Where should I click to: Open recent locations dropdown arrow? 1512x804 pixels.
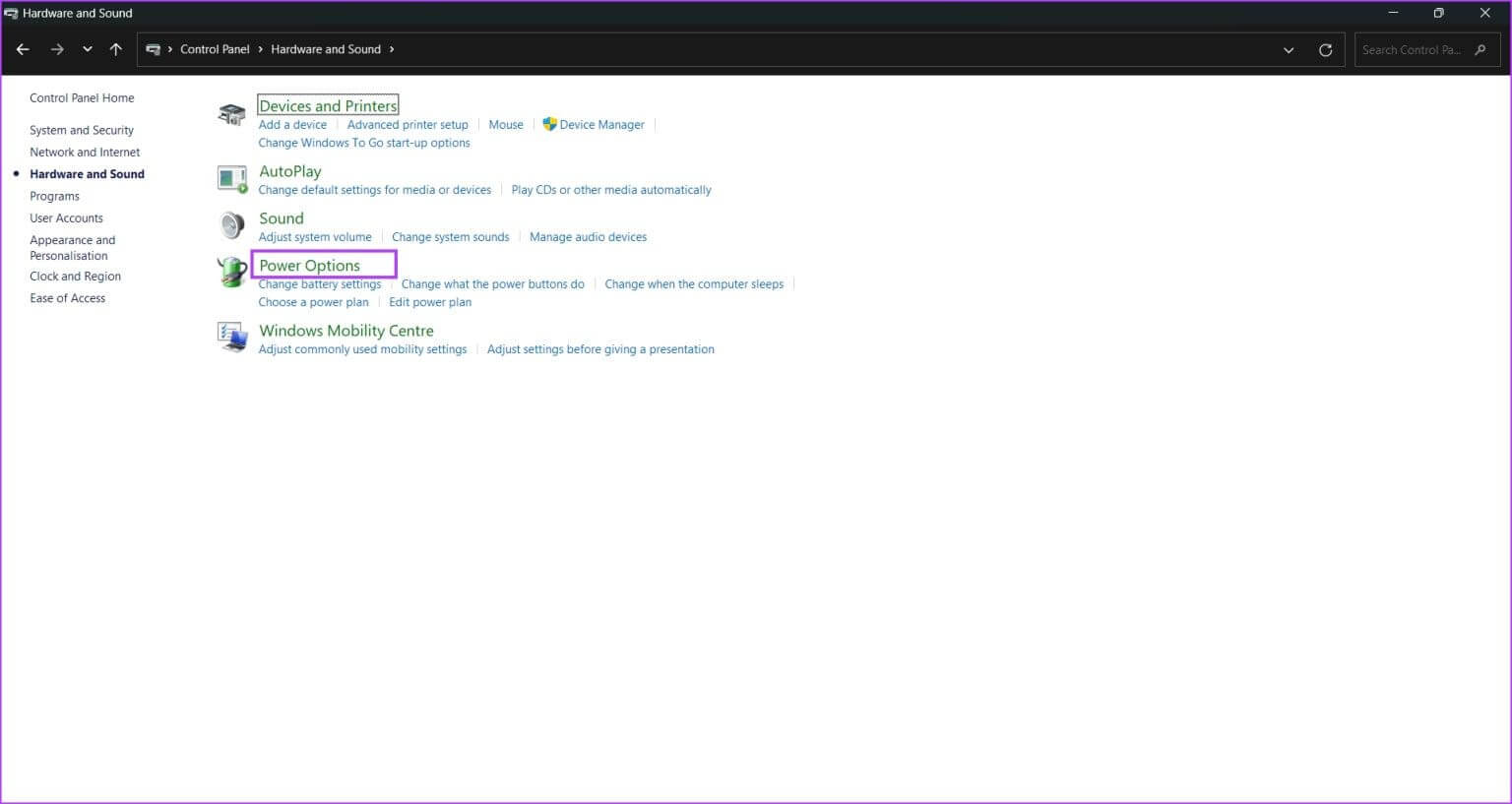(x=88, y=49)
